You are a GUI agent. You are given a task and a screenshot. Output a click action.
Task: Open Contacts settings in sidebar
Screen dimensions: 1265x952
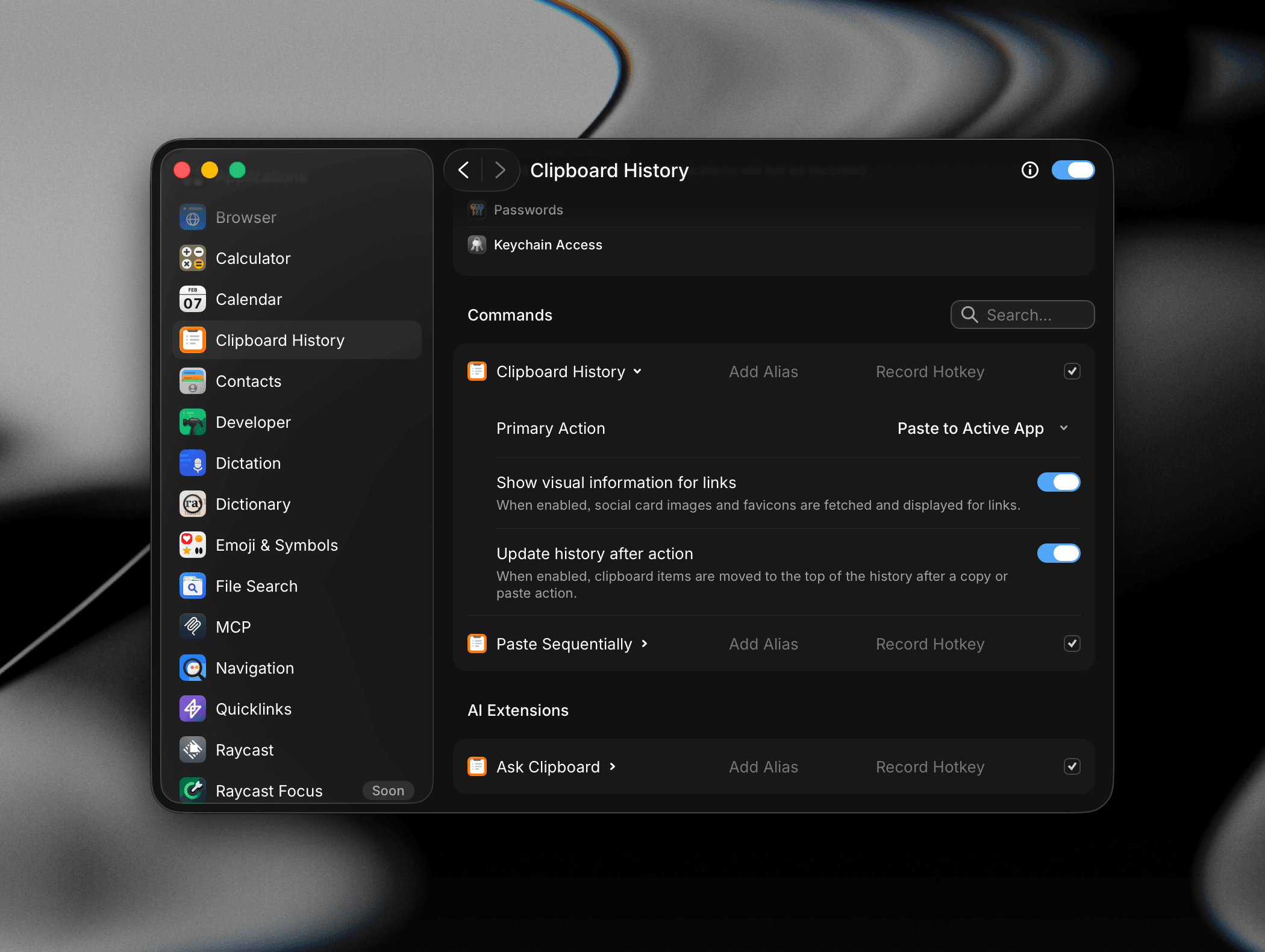[297, 381]
